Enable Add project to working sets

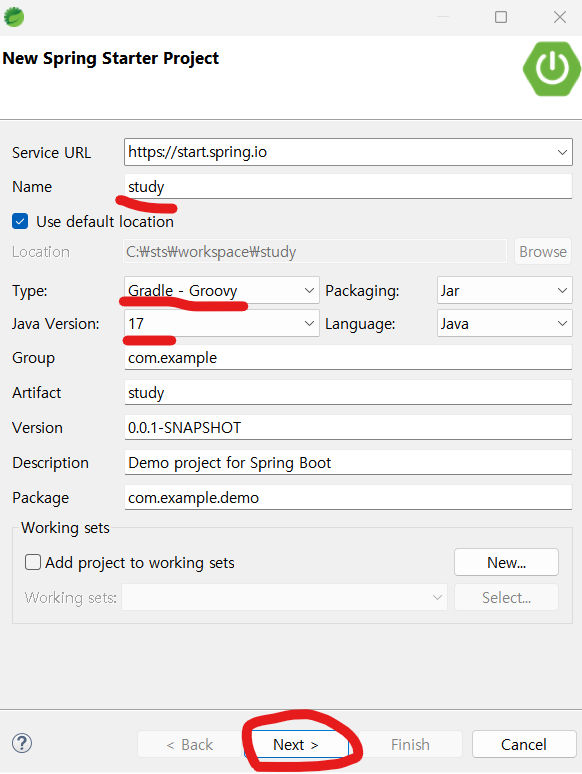[33, 562]
